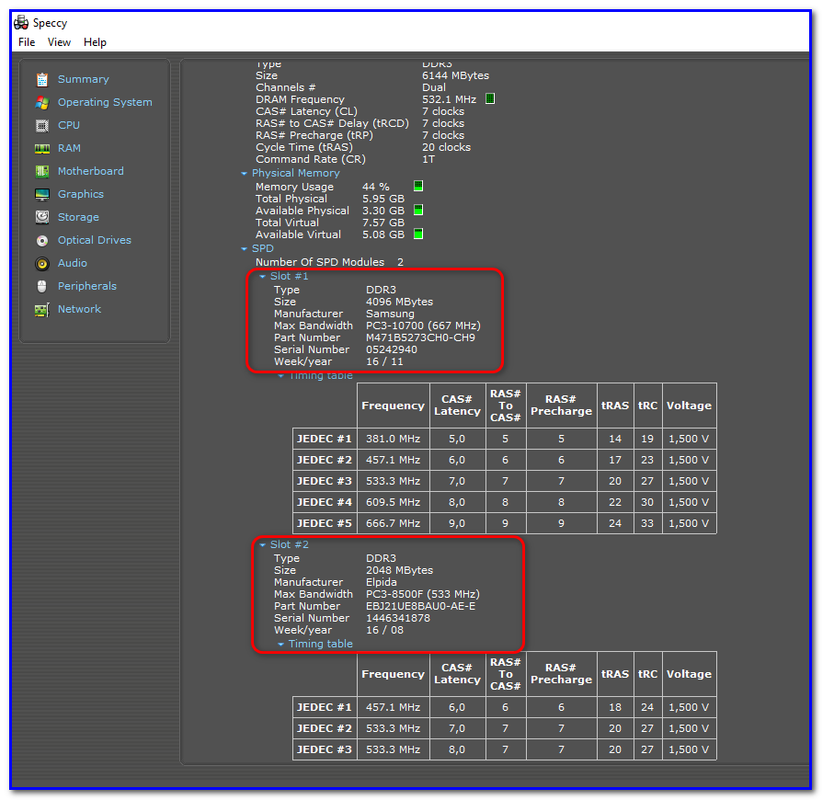This screenshot has width=822, height=800.
Task: Click Slot #1 part number M471B5273CH0-CH9
Action: [420, 338]
